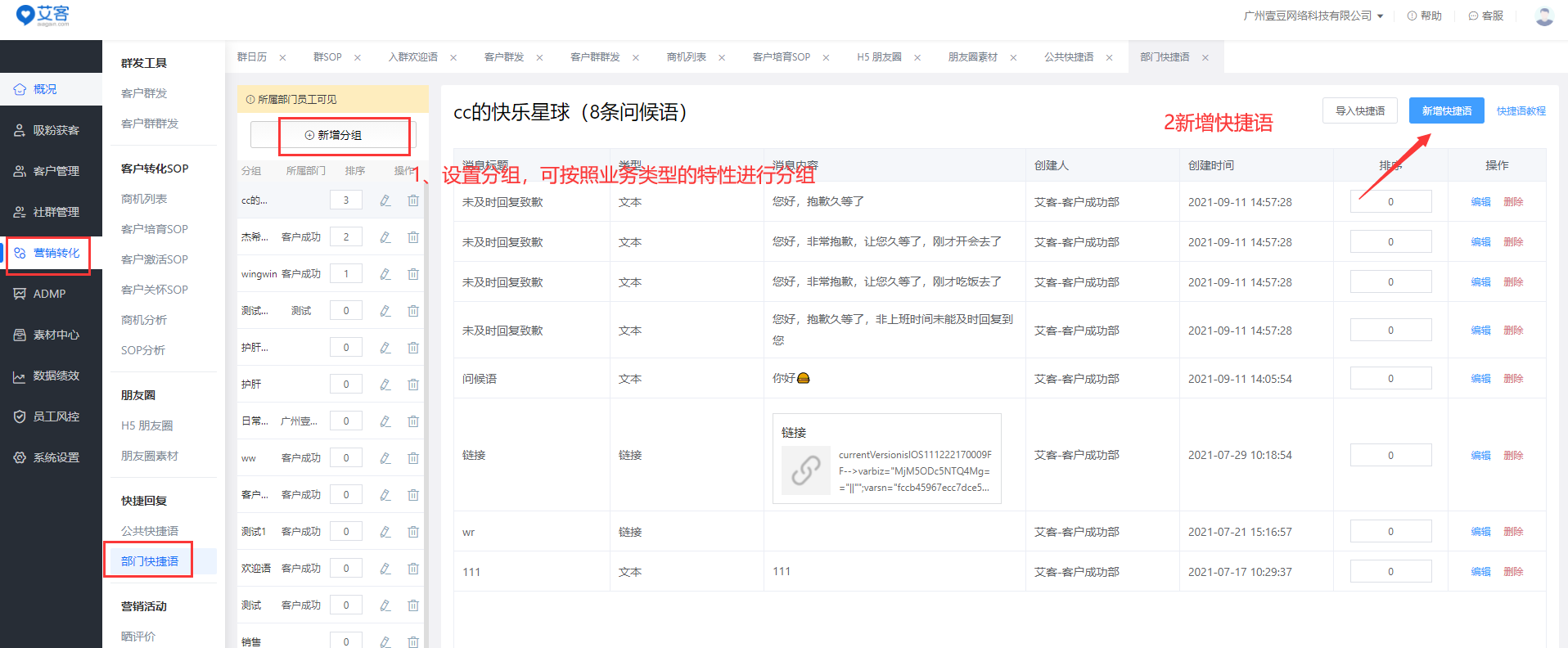Open the 广州壹豆网络科技有限公司 company dropdown

tap(1313, 16)
